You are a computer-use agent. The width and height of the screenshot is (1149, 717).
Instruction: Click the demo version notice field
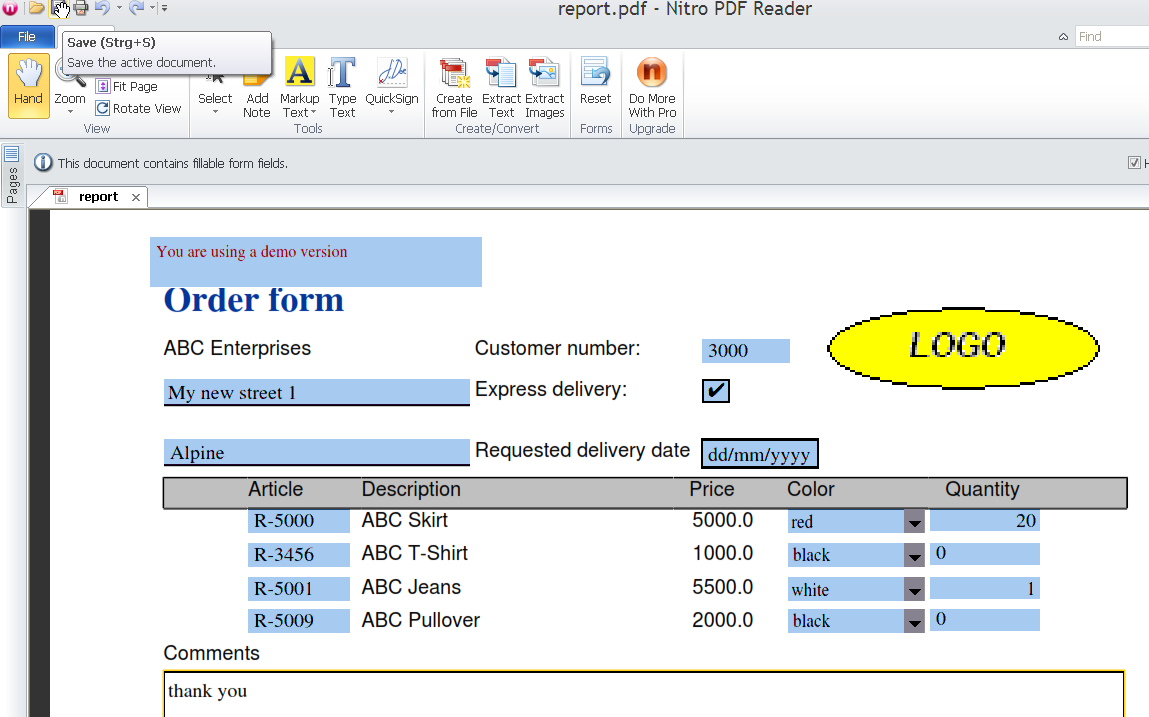pos(316,262)
